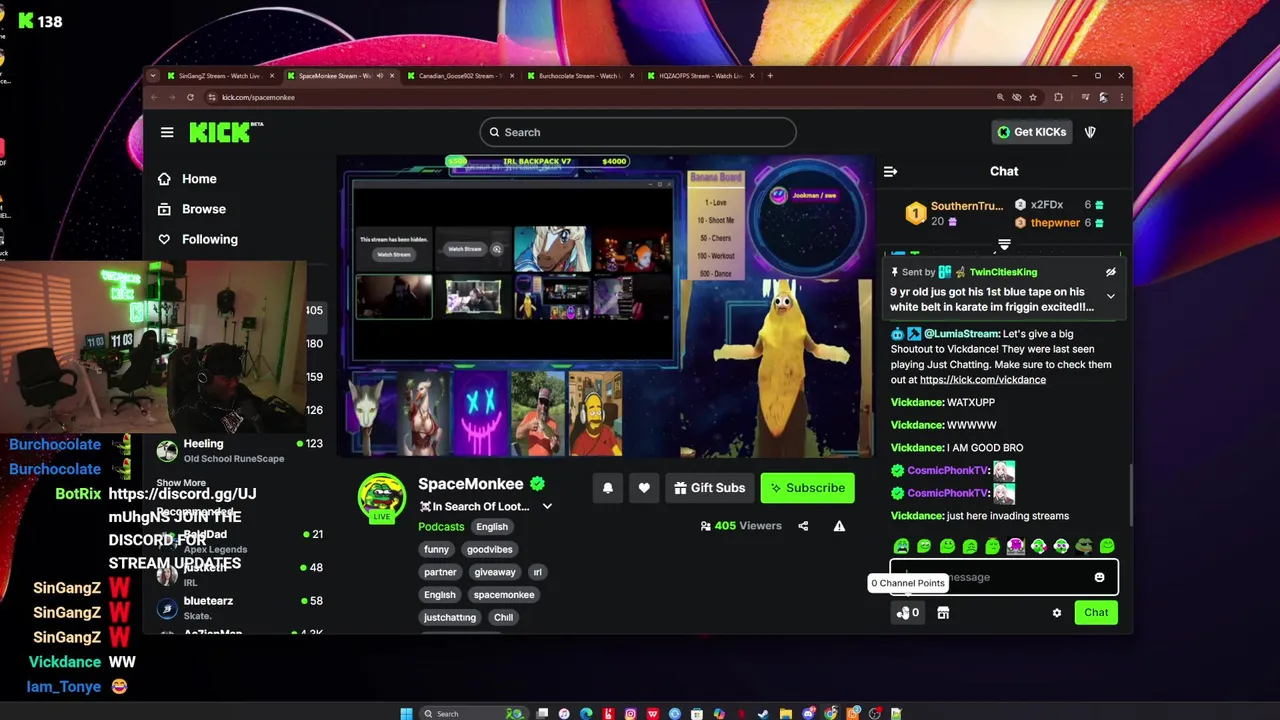Expand the pinned chat message
The height and width of the screenshot is (720, 1280).
(x=1110, y=296)
